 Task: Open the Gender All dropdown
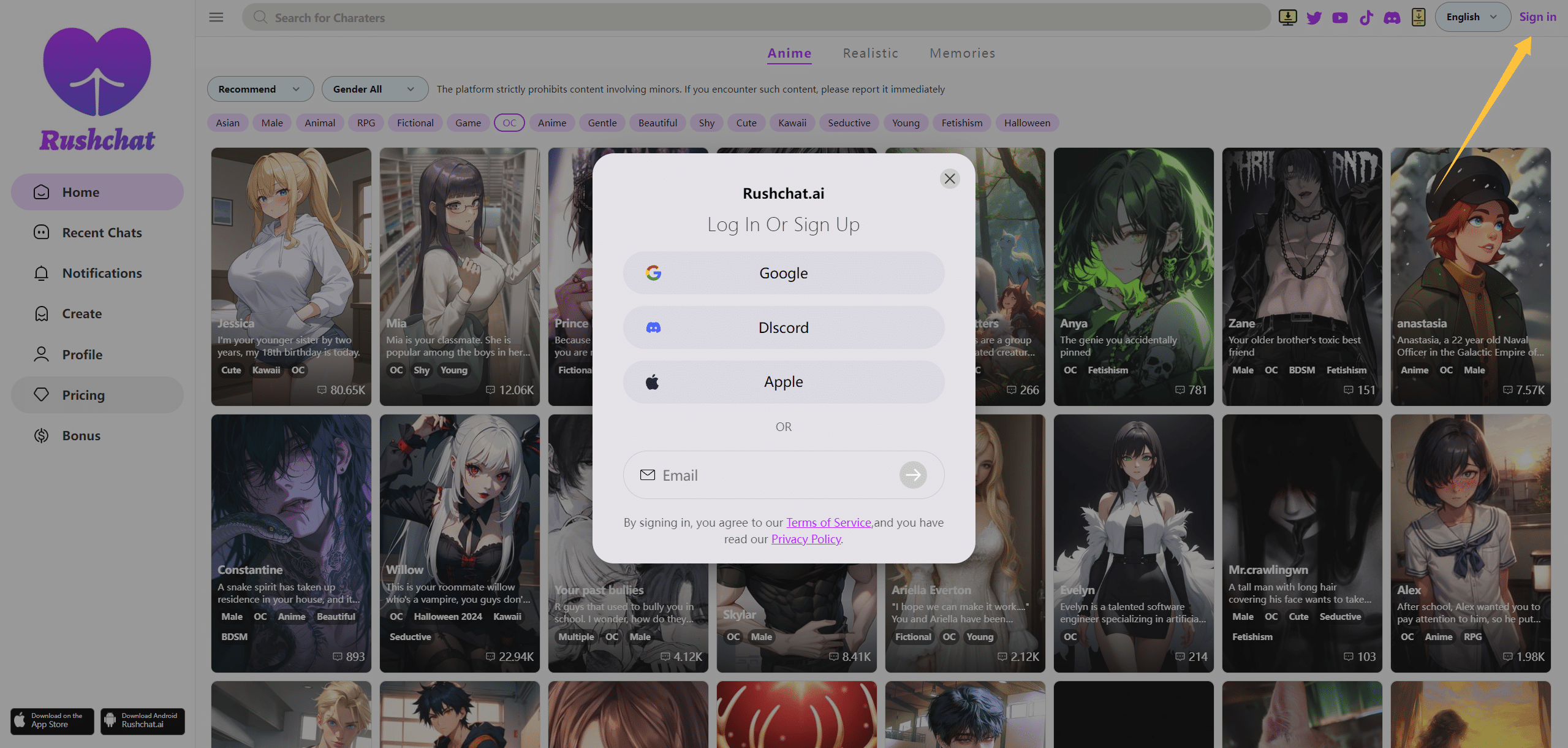[x=374, y=89]
